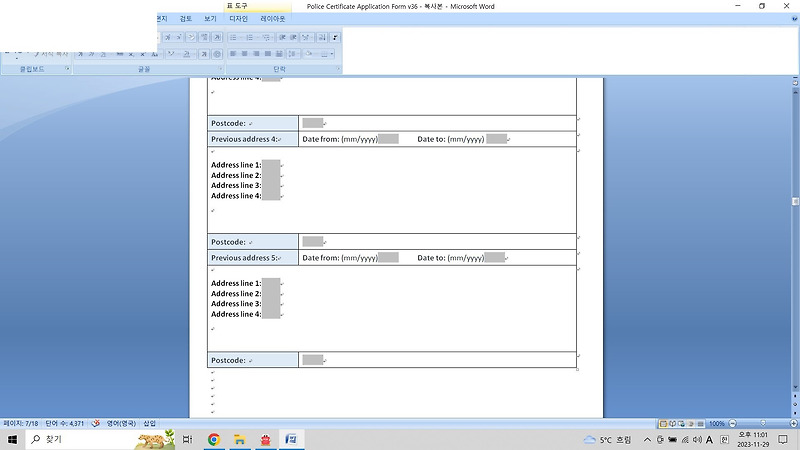800x450 pixels.
Task: Open the Clipboard (클립보드) dialog launcher
Action: (x=67, y=68)
